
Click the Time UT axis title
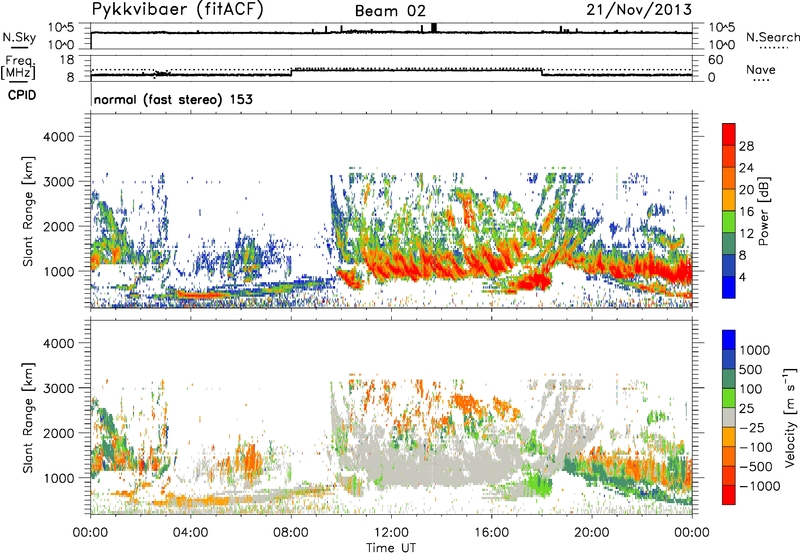pos(391,548)
